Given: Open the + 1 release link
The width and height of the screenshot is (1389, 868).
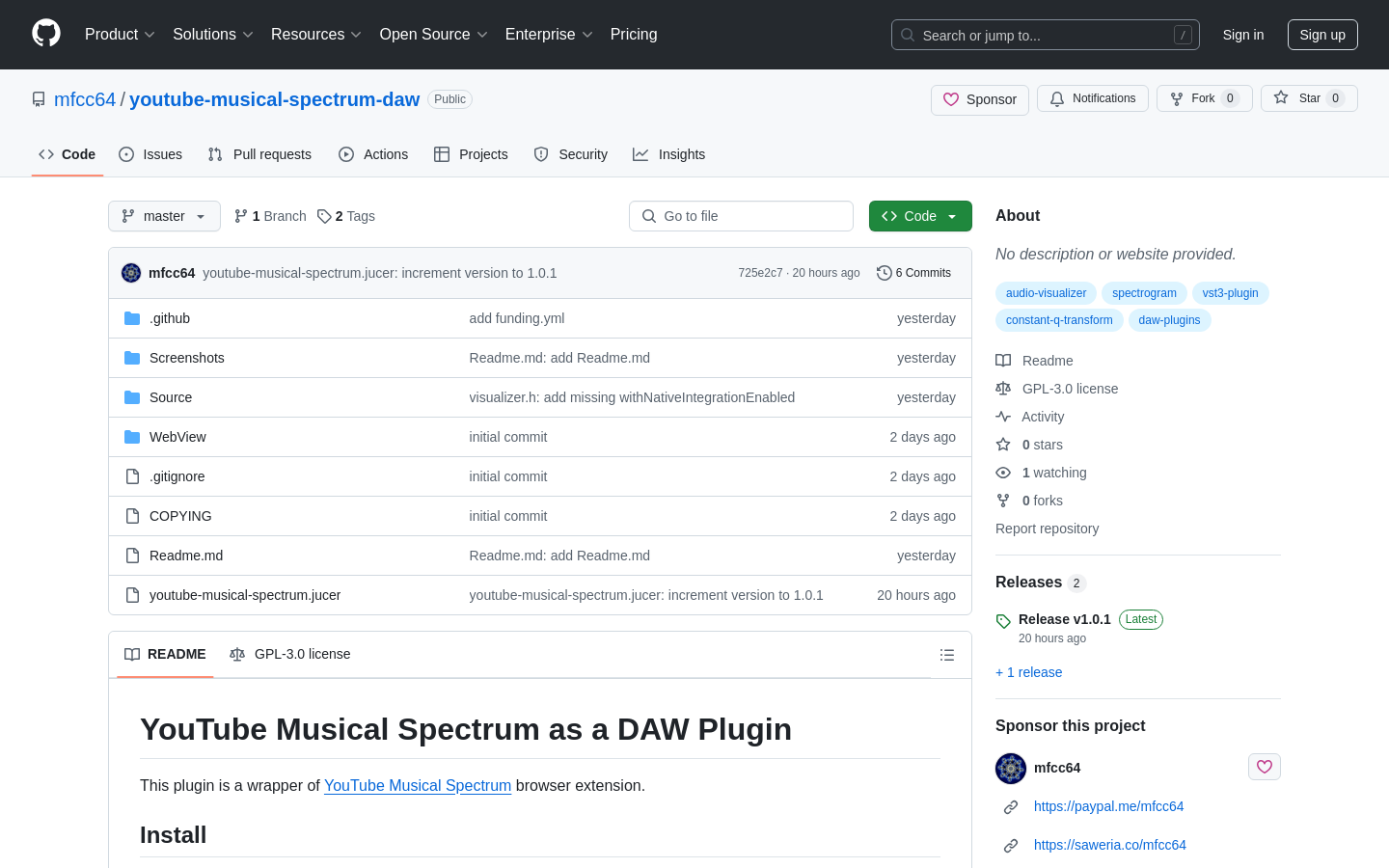Looking at the screenshot, I should 1028,672.
